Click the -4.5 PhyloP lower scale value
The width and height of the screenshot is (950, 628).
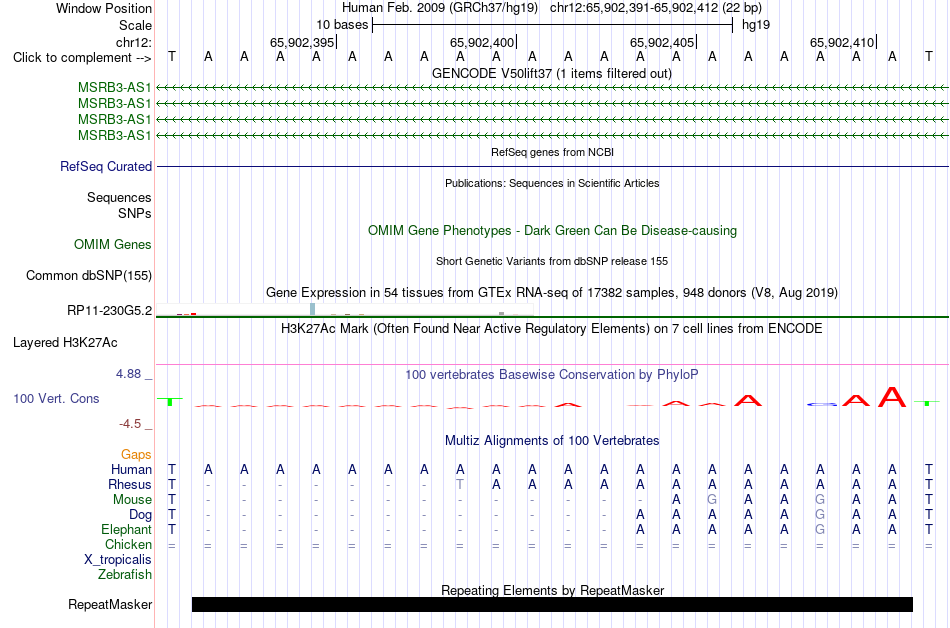coord(130,423)
